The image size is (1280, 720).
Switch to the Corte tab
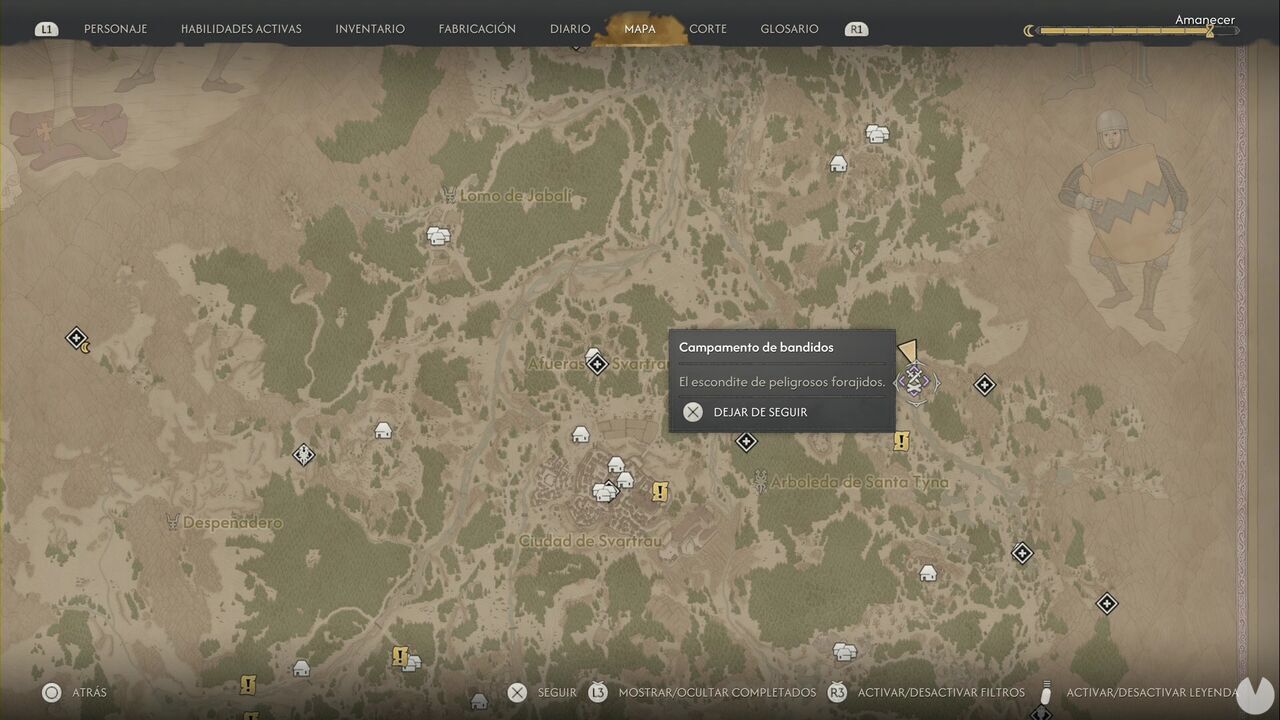pyautogui.click(x=708, y=29)
